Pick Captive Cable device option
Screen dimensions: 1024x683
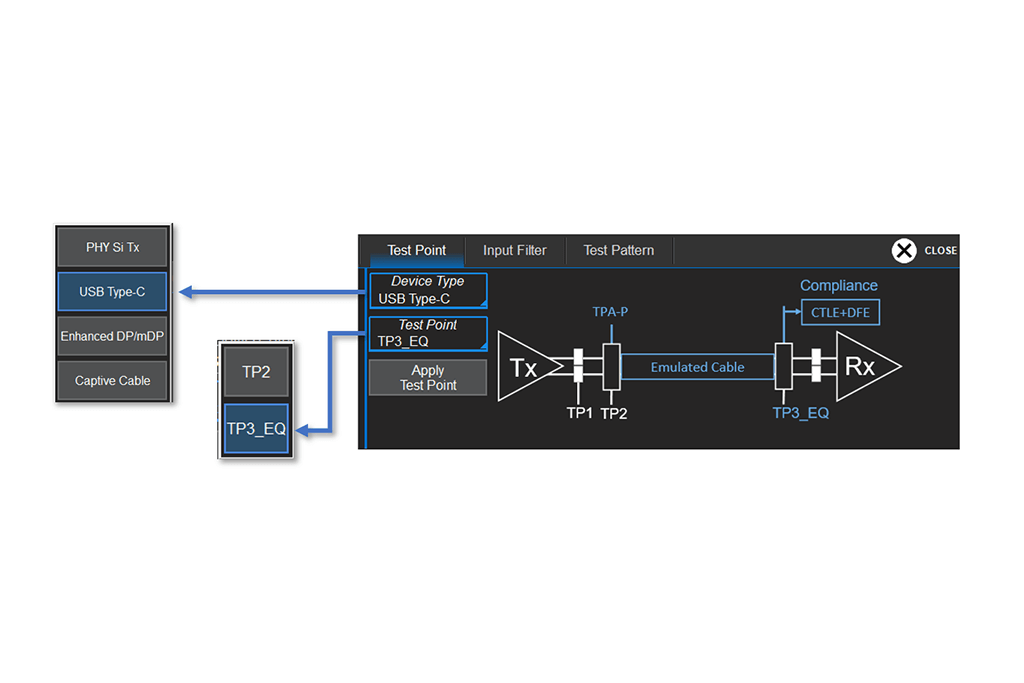pos(112,381)
